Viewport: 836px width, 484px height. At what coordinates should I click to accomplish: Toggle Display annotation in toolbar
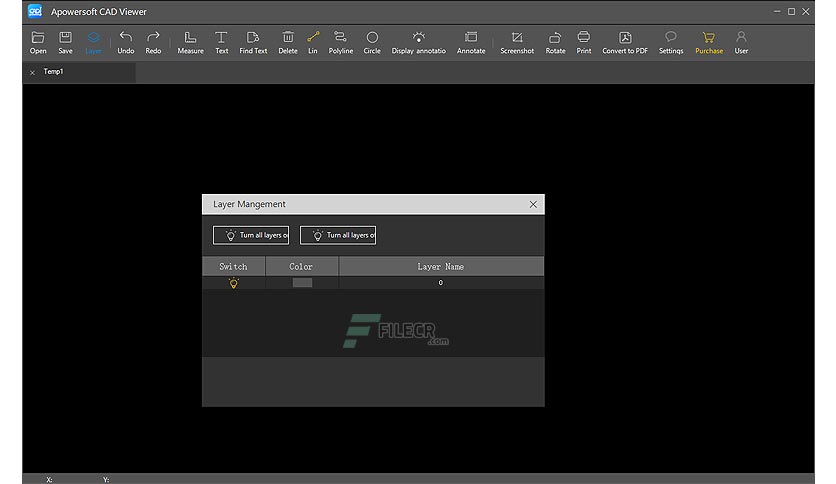(419, 42)
